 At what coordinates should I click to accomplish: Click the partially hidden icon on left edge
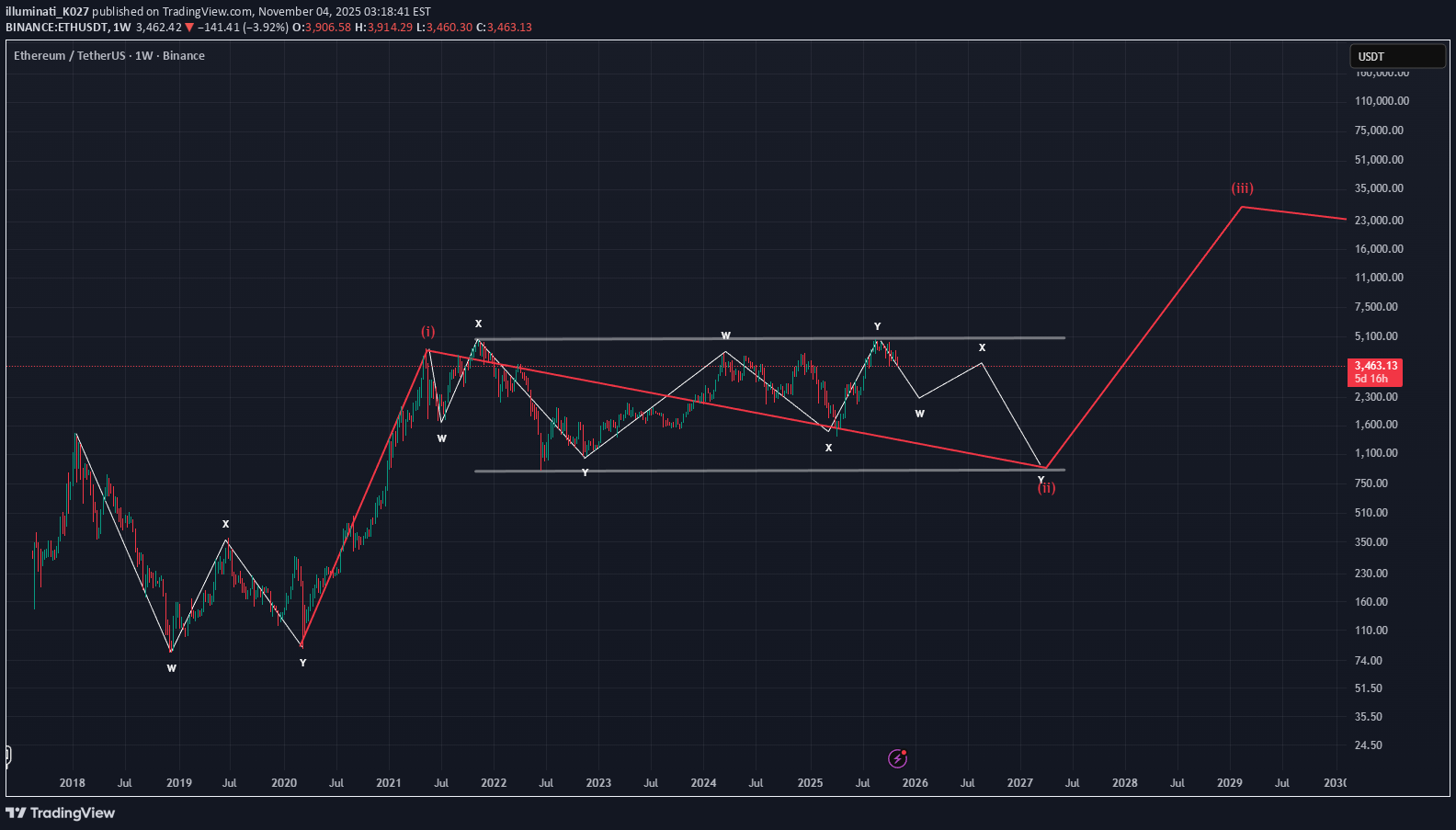6,756
